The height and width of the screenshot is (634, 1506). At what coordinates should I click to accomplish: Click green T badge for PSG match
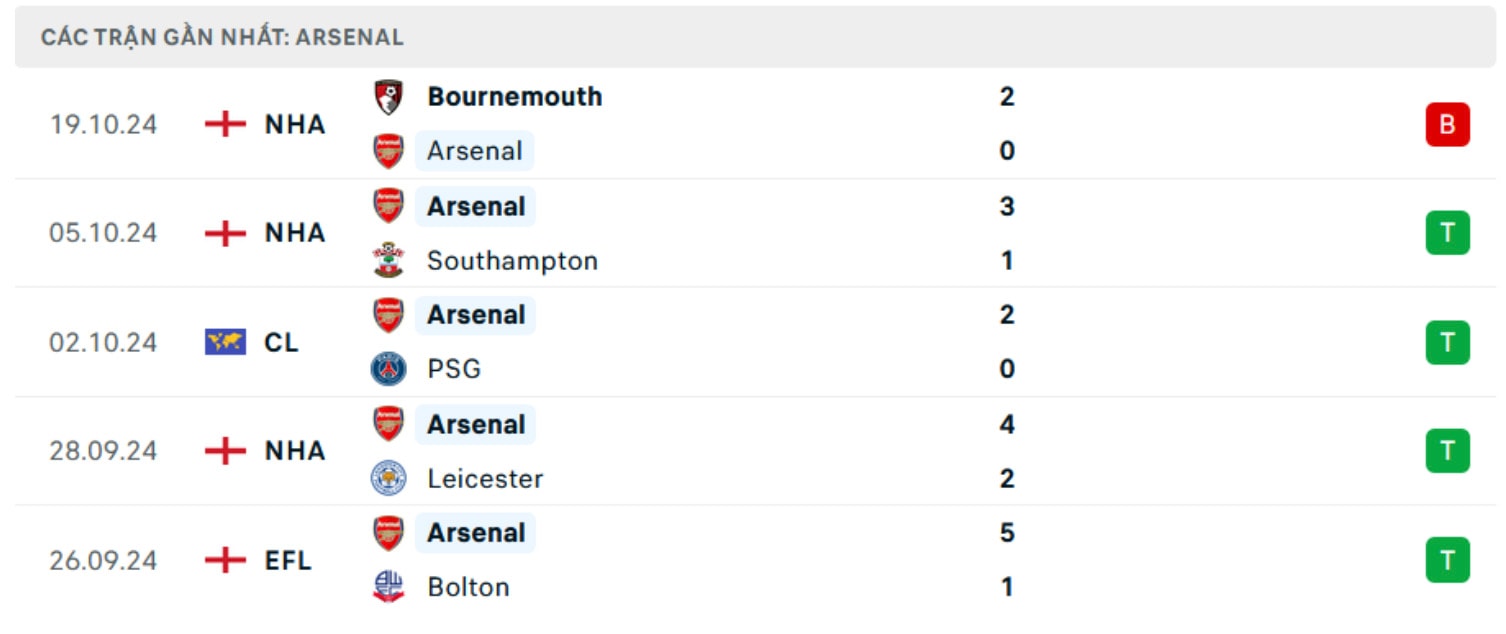pos(1448,342)
